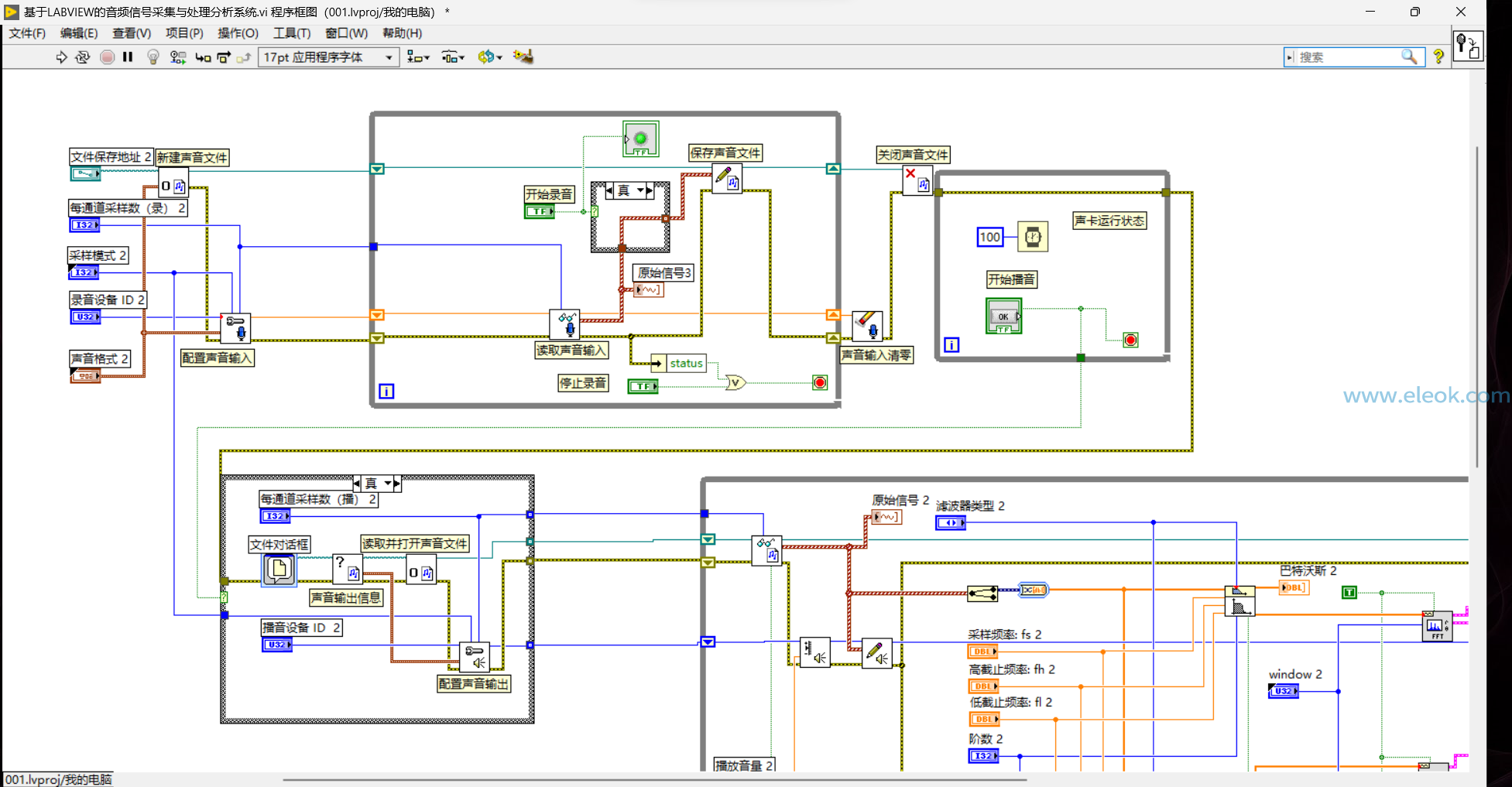
Task: Open the 帮助(H) menu
Action: [x=402, y=33]
